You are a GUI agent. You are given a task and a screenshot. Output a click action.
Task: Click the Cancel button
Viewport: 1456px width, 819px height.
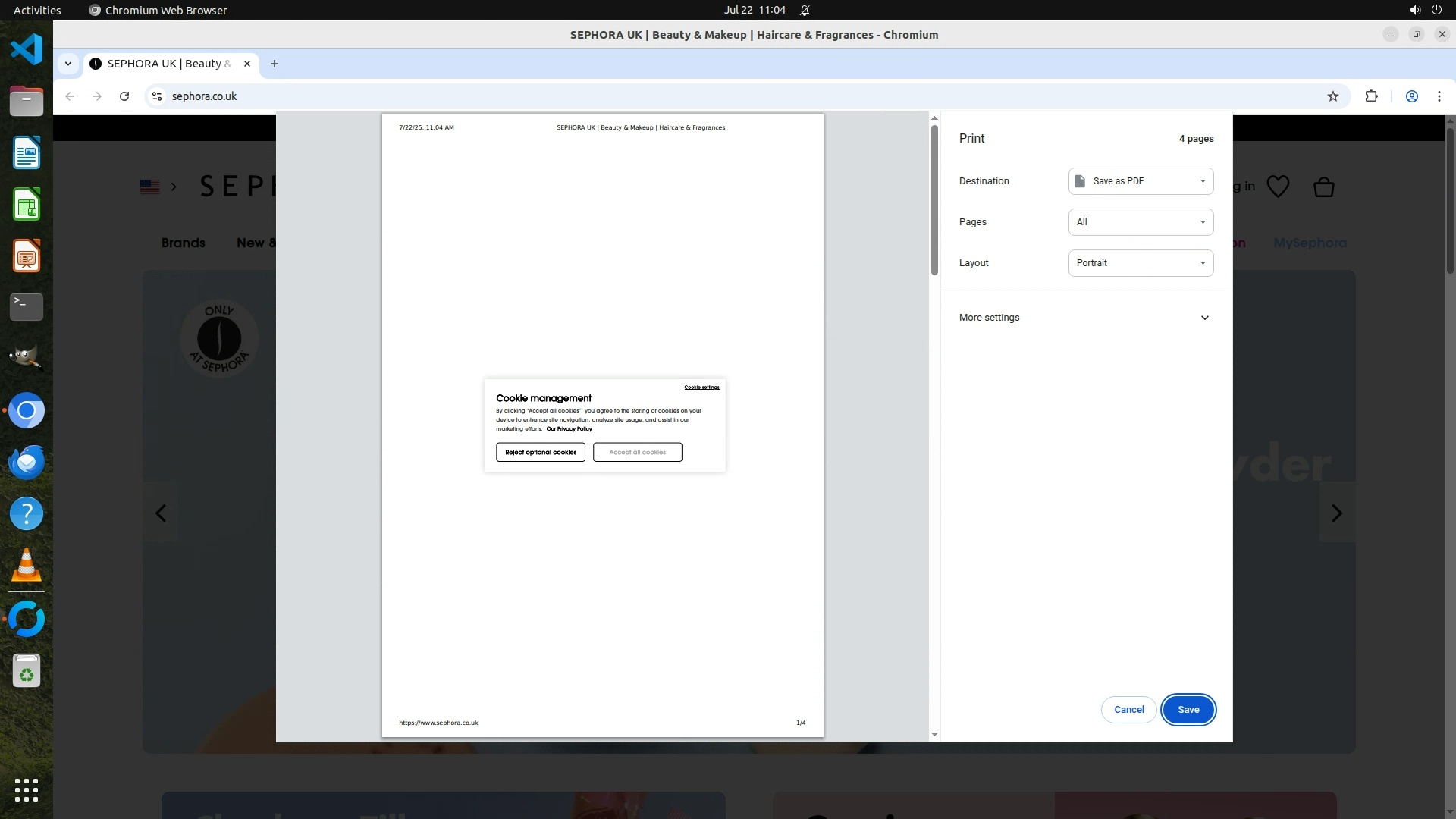click(x=1128, y=710)
